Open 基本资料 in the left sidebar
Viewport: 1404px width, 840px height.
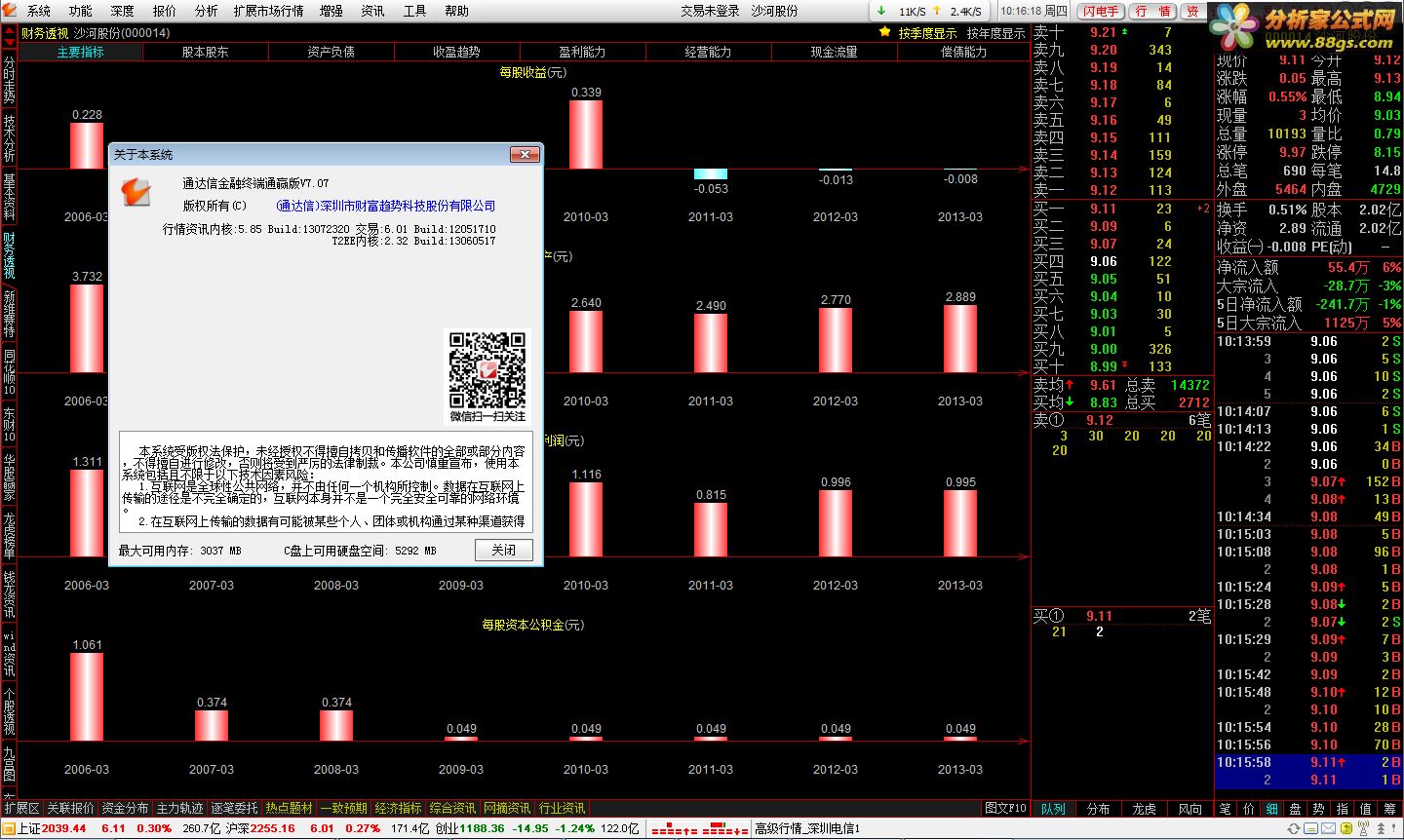pos(9,197)
